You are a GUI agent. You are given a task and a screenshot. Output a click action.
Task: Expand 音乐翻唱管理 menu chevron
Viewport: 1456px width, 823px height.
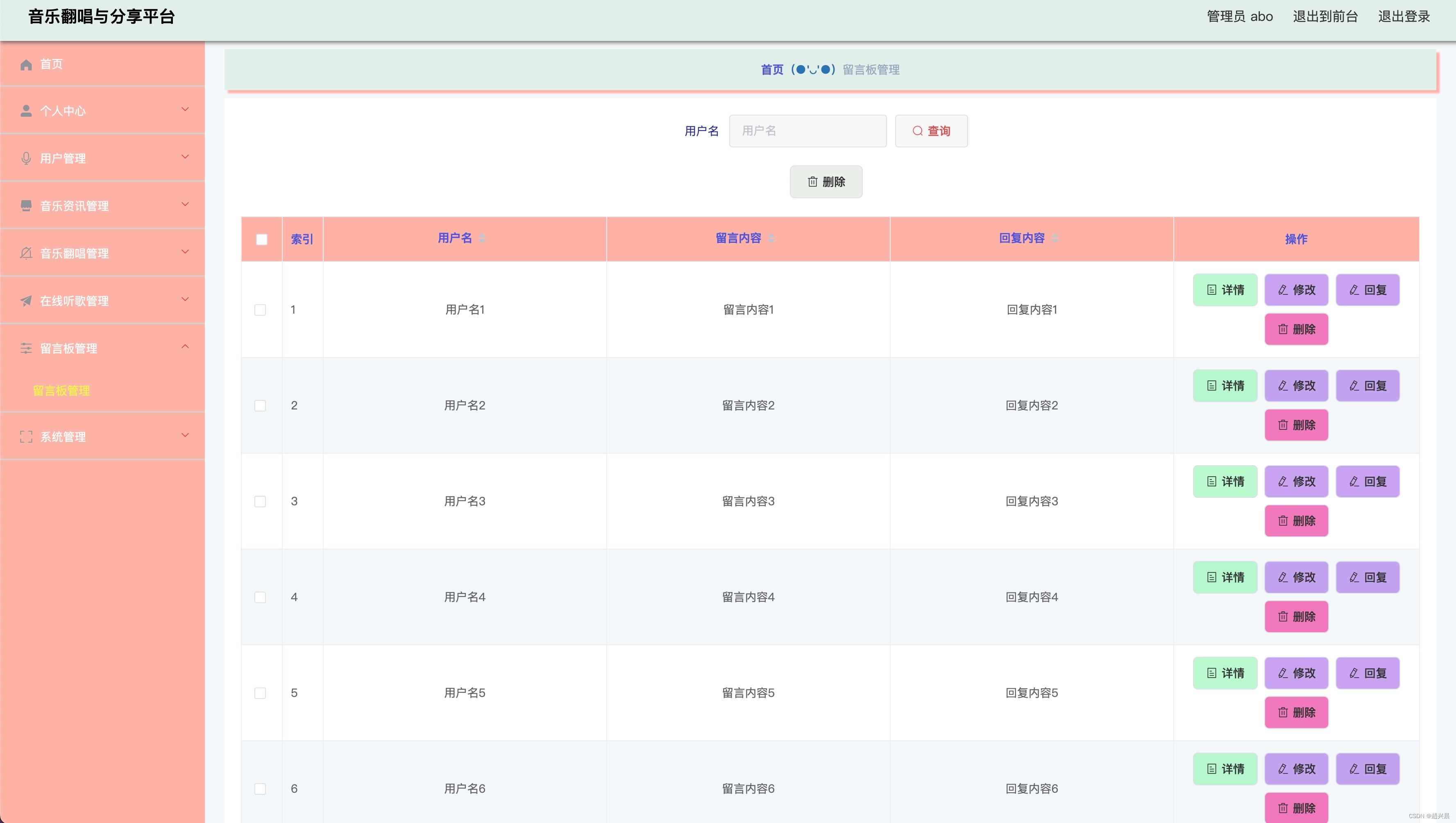click(185, 251)
